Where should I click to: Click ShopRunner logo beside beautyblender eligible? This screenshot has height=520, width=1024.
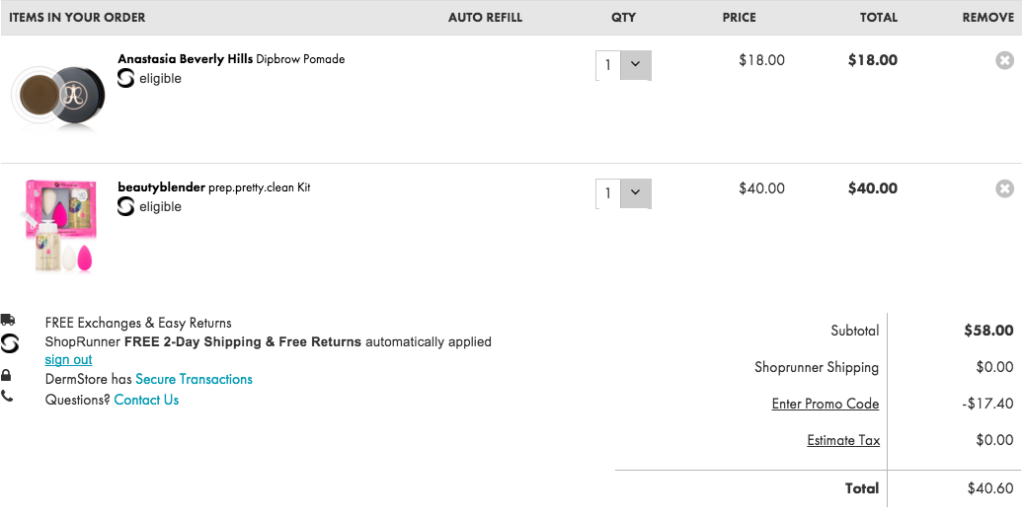(x=125, y=206)
